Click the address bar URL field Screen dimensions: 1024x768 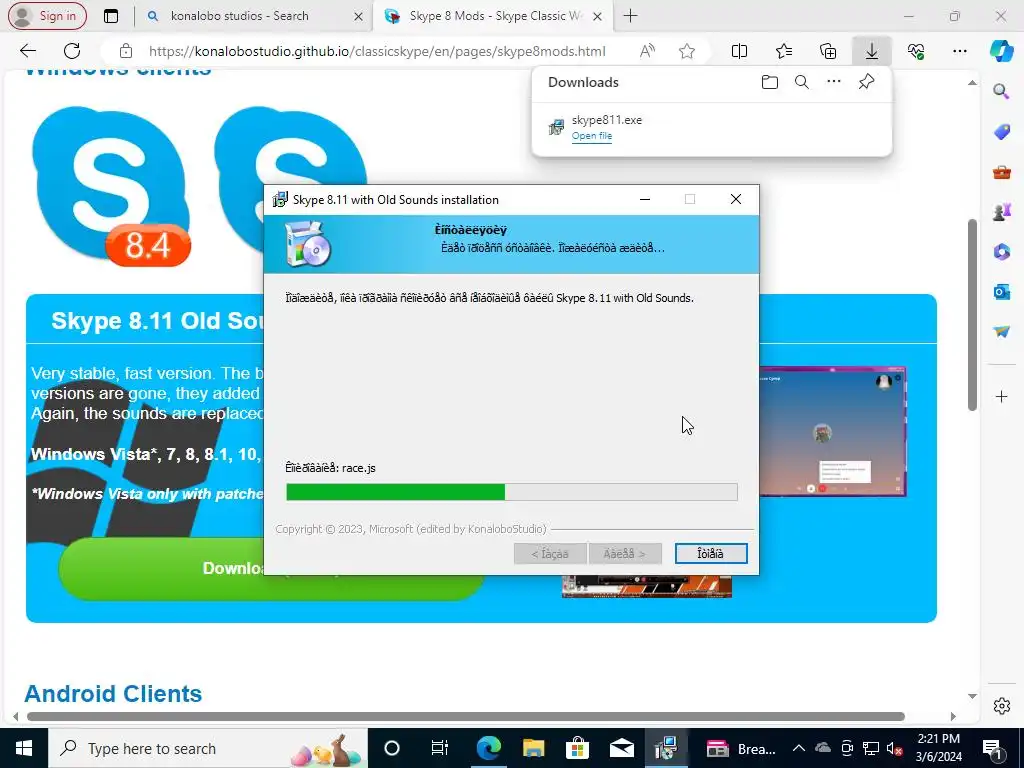377,51
